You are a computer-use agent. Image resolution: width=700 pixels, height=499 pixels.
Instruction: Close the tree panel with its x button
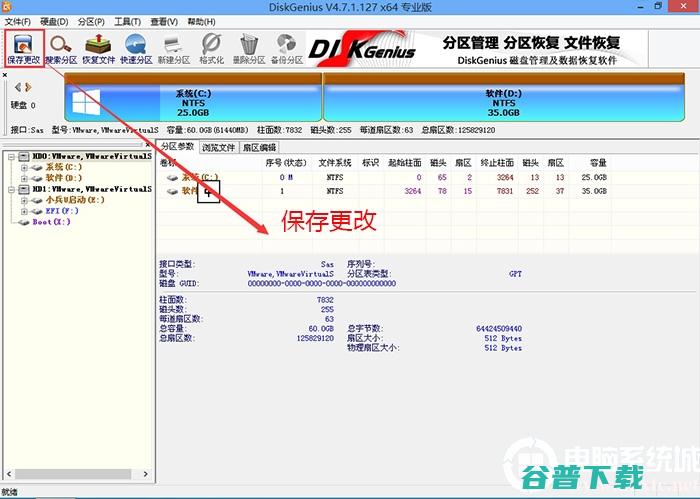148,145
